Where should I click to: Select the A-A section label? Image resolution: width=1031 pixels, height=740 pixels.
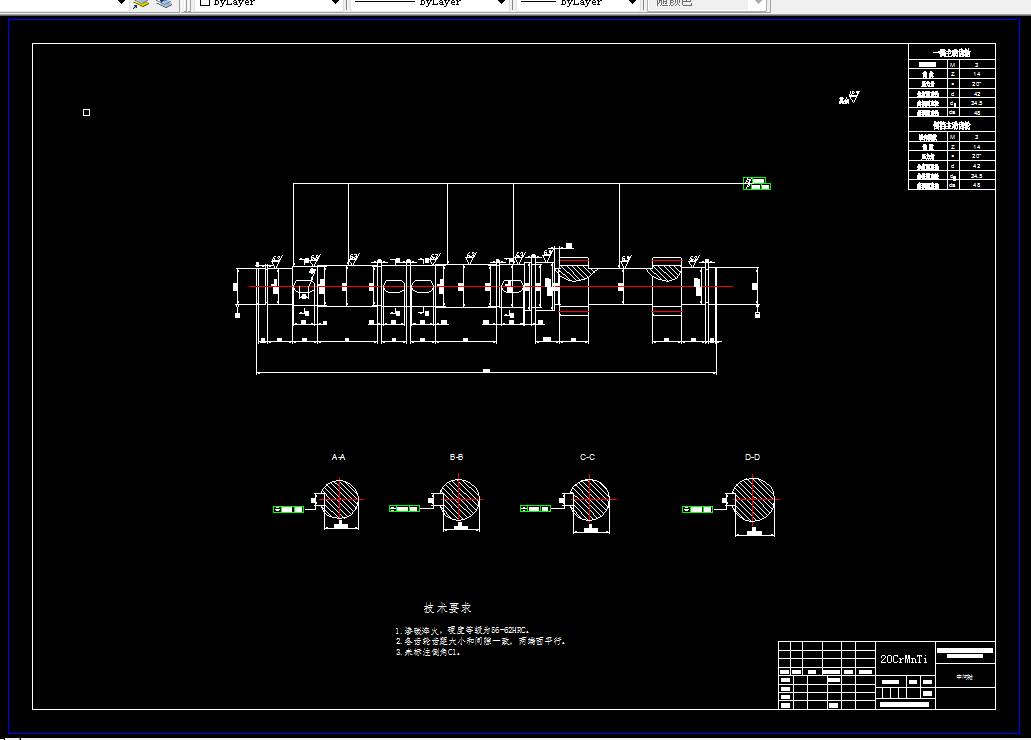point(338,457)
